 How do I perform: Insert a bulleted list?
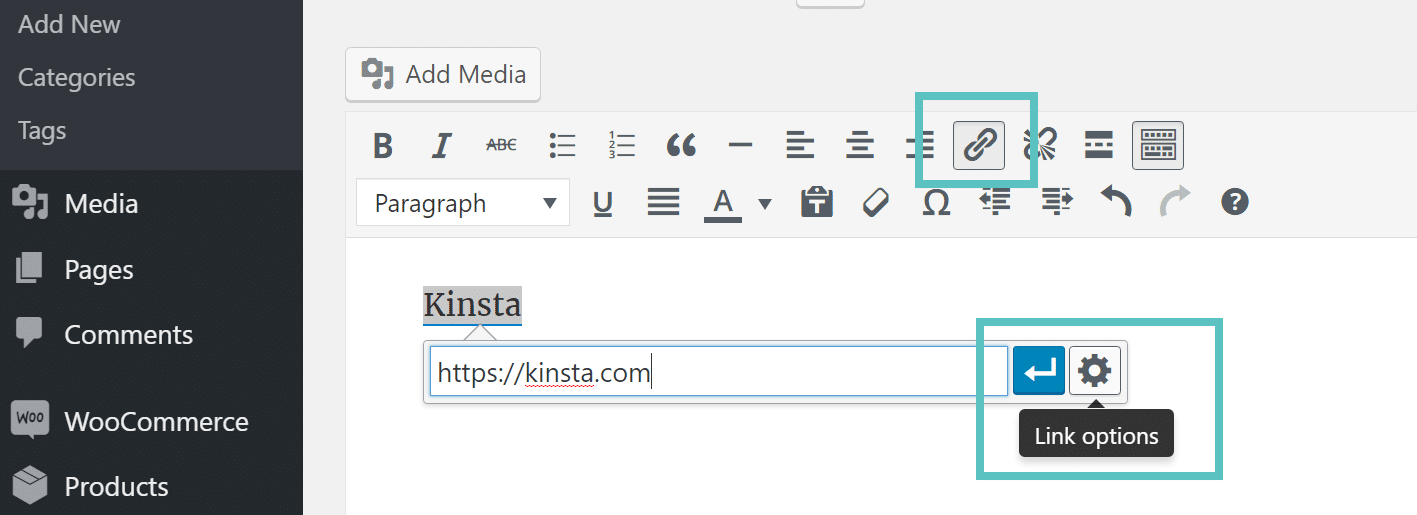click(562, 146)
